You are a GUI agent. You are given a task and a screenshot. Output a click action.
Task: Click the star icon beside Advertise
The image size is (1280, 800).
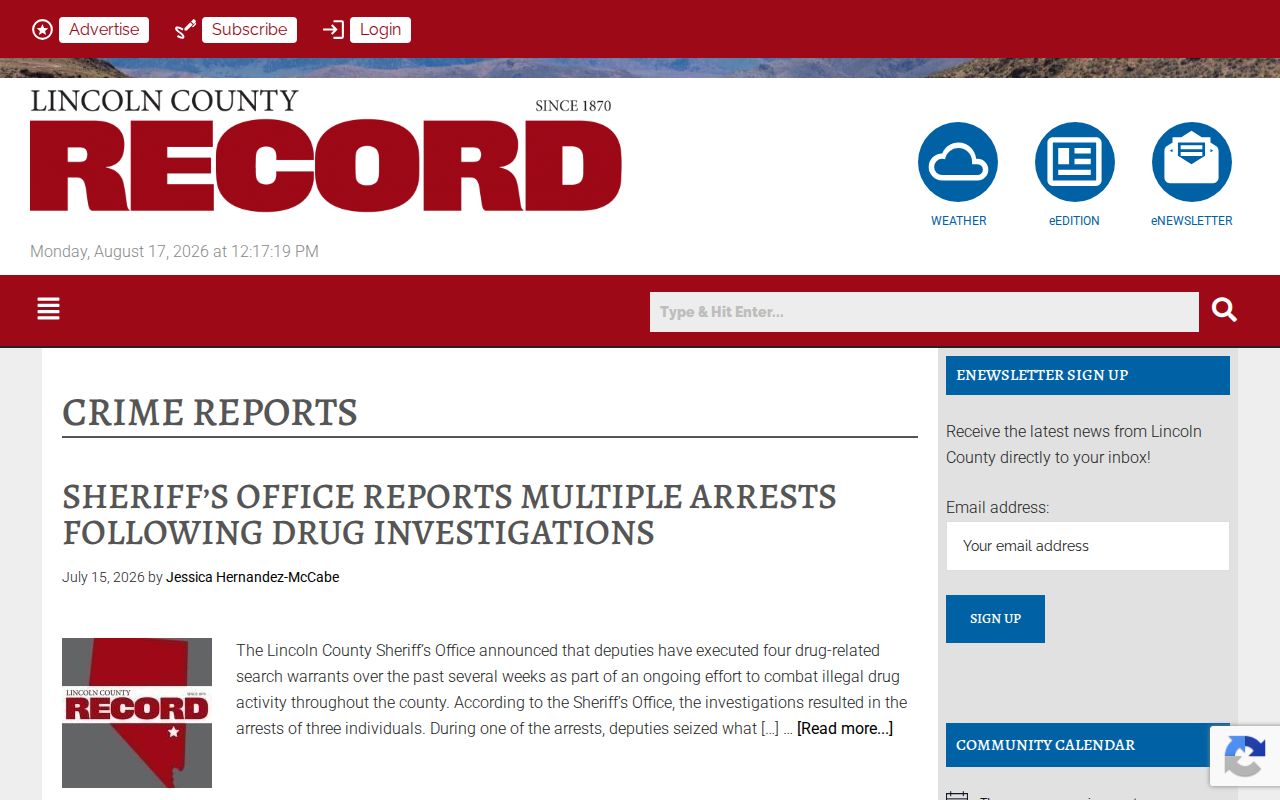pyautogui.click(x=42, y=30)
